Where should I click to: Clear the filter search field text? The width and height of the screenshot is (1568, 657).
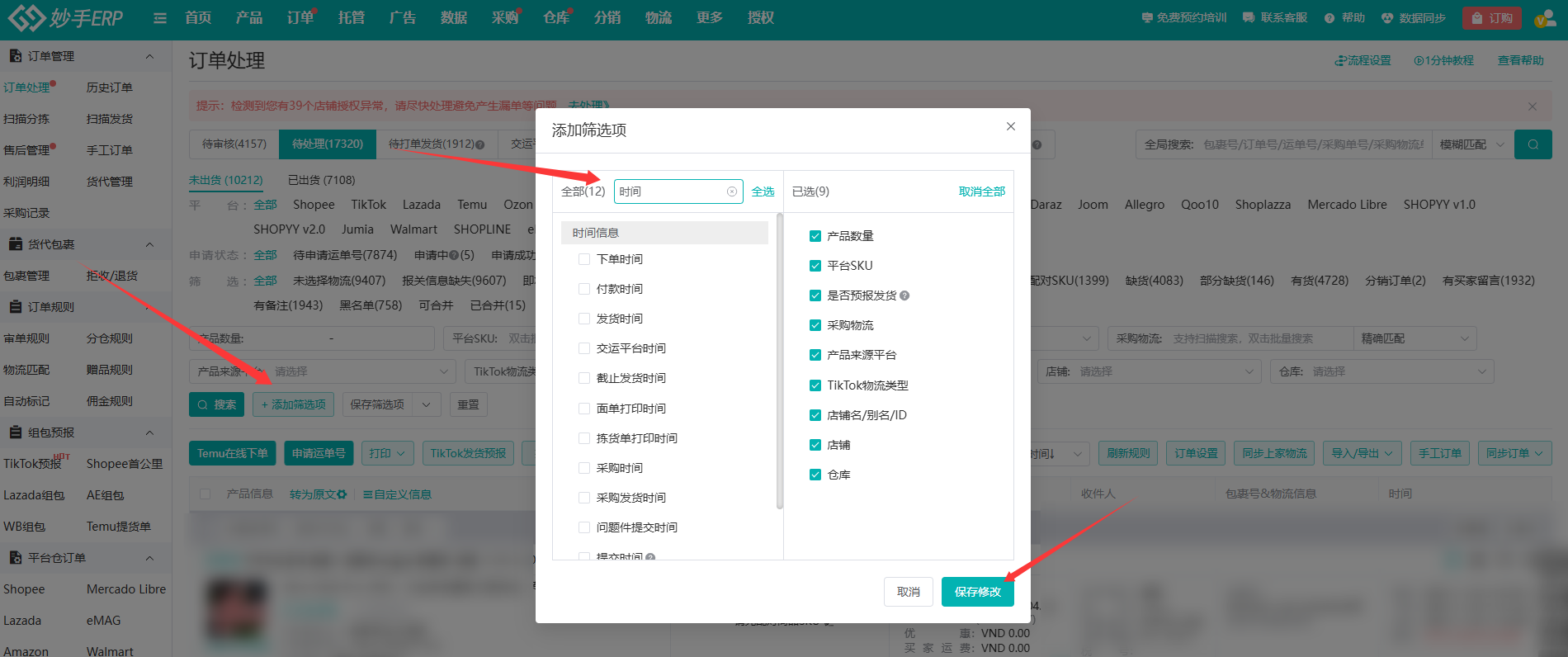pyautogui.click(x=731, y=191)
